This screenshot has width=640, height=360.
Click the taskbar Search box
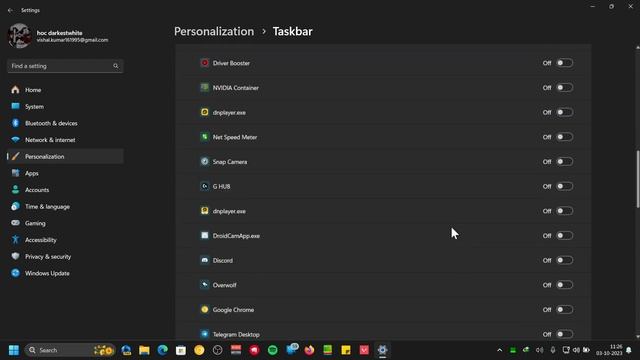70,350
